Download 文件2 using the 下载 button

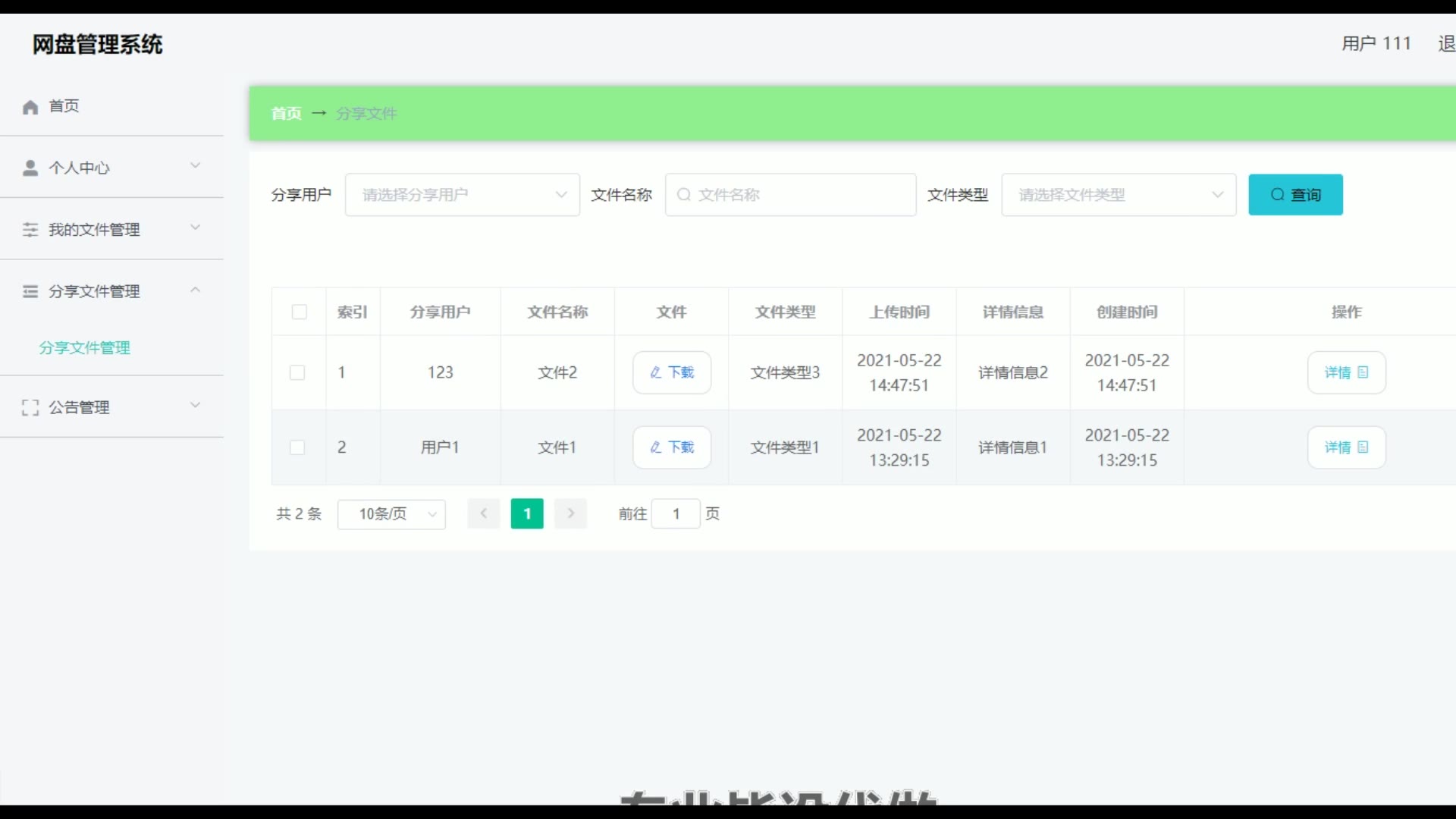pyautogui.click(x=672, y=372)
